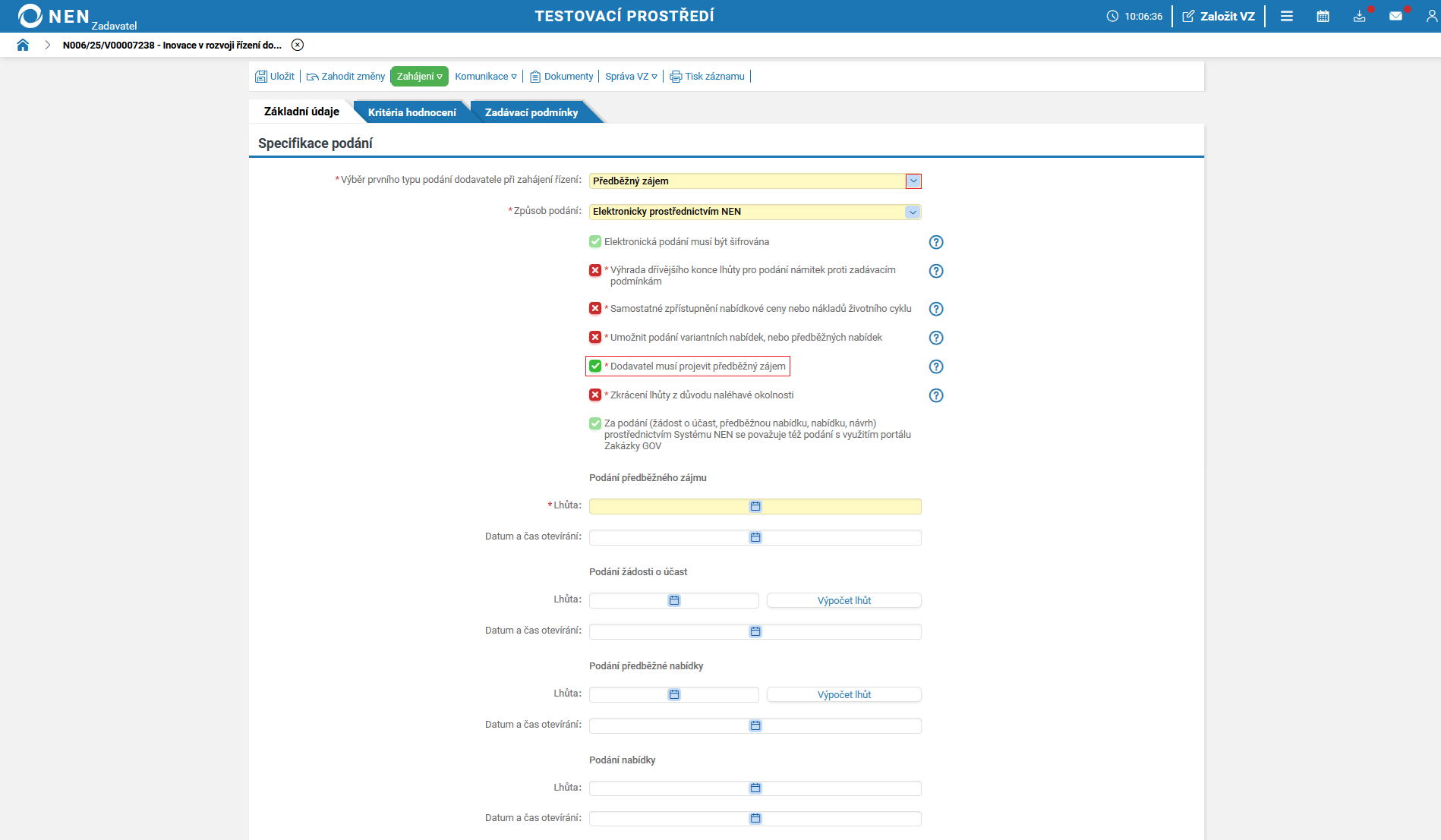Show help for Výhrada dřívějšího konce lhůty
The image size is (1441, 840).
click(936, 271)
